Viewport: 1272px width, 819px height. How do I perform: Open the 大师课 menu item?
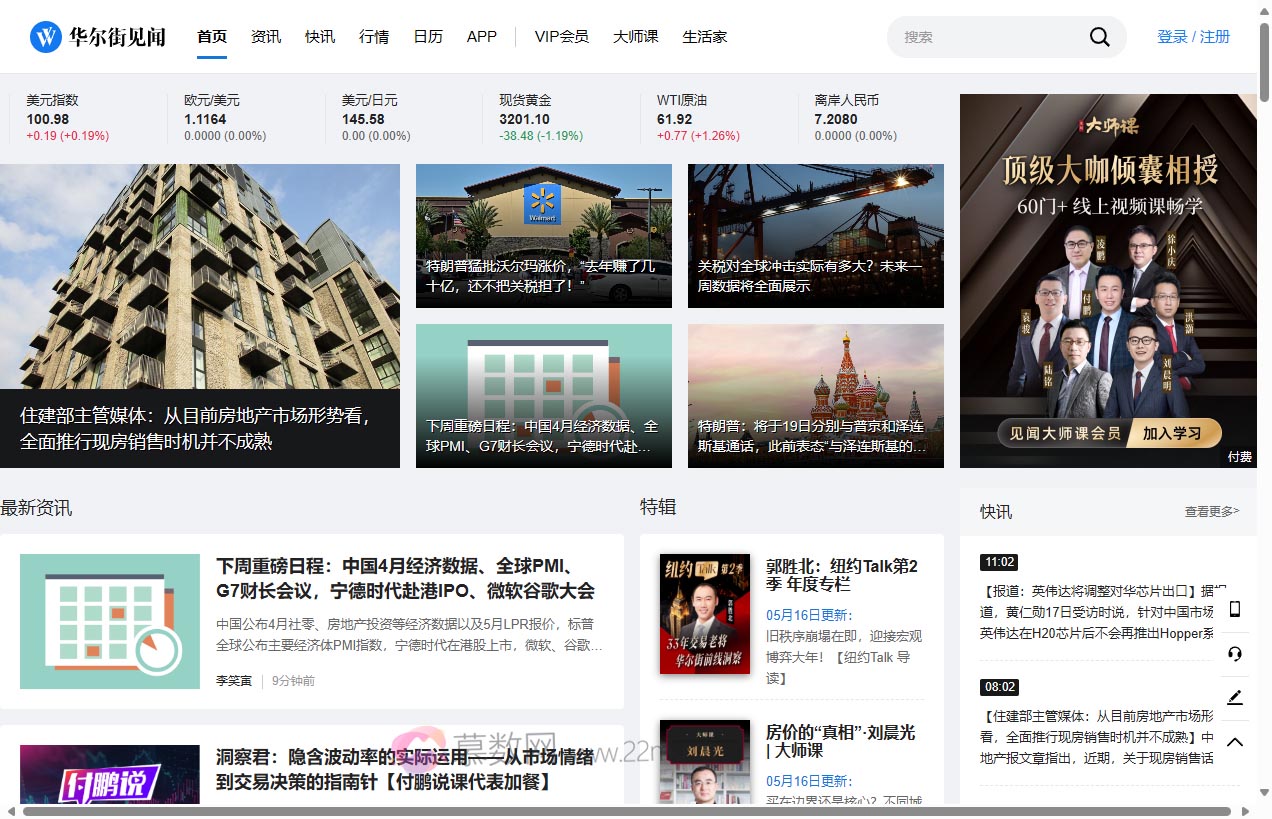tap(636, 36)
